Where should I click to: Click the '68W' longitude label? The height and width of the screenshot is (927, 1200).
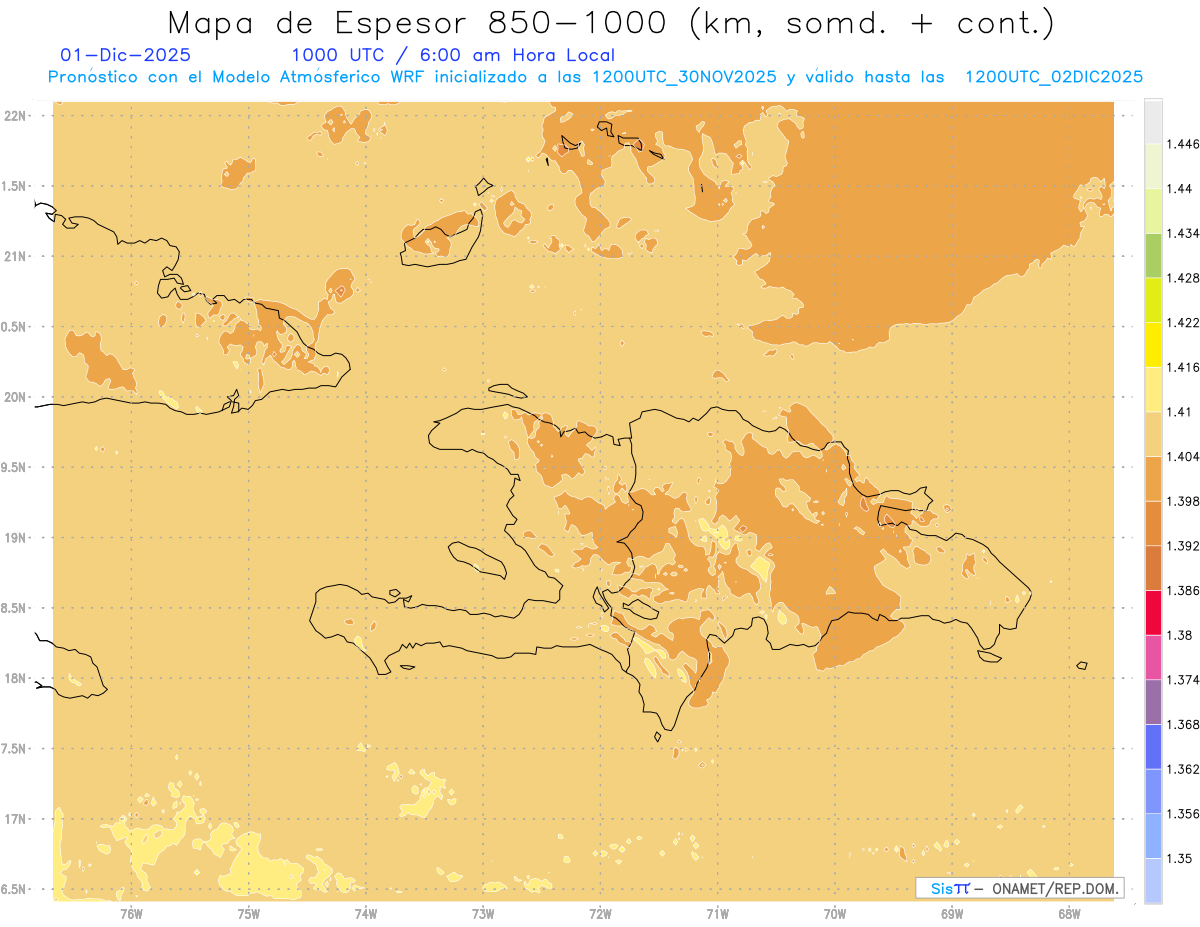1069,913
